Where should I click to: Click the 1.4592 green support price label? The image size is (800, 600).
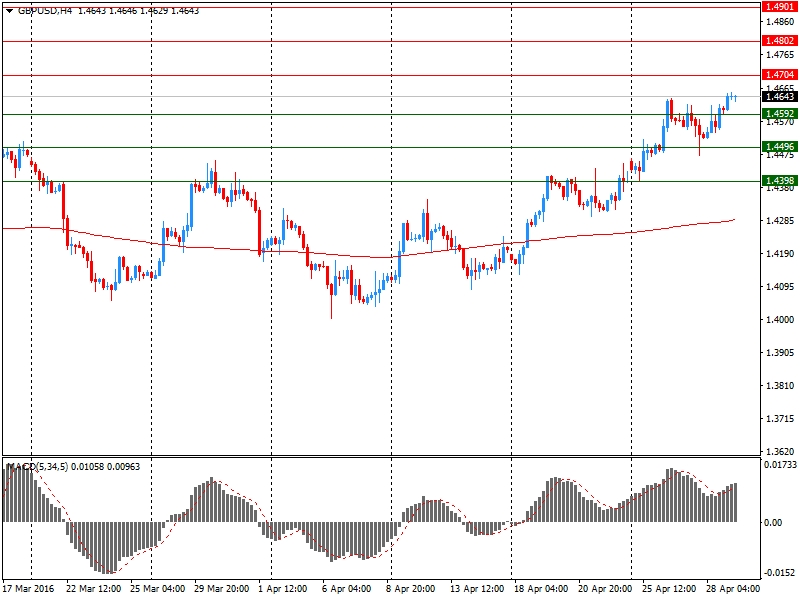tap(780, 114)
